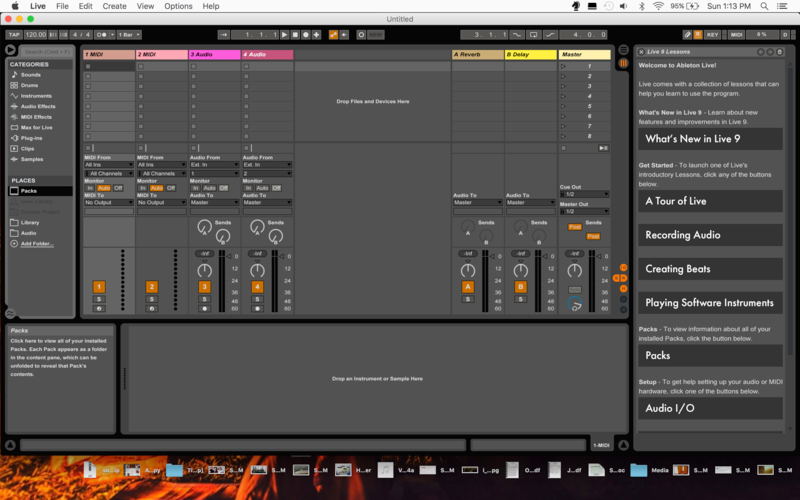Toggle the Punch-Out switch
Viewport: 800px width, 500px height.
click(550, 35)
